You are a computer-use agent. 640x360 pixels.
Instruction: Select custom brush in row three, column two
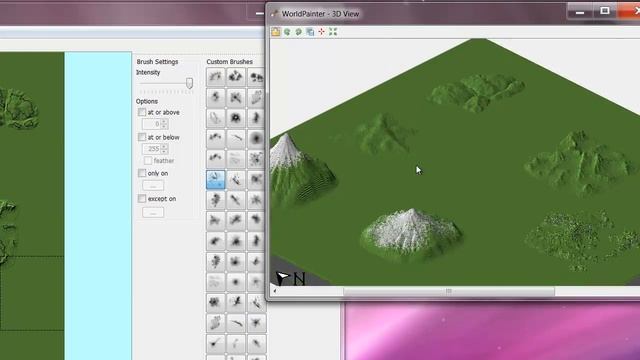[236, 118]
